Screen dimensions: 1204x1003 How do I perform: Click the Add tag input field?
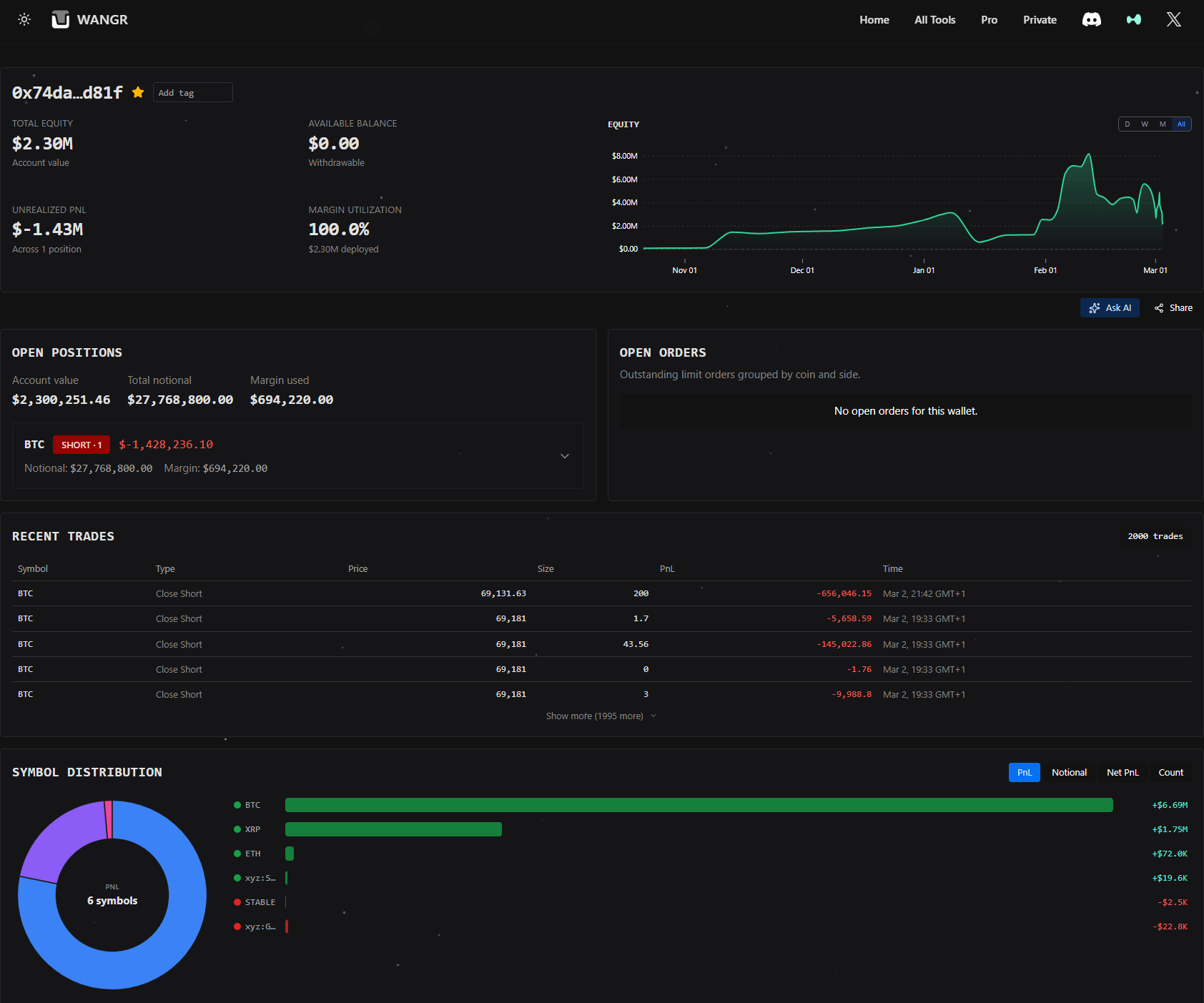point(193,93)
